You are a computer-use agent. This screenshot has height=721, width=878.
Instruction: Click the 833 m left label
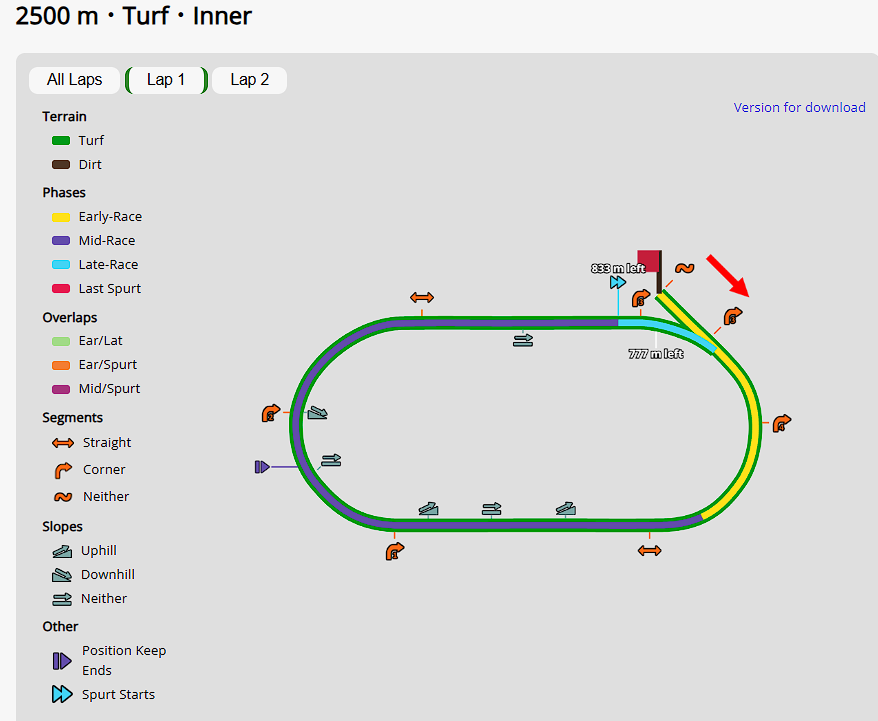pyautogui.click(x=618, y=268)
